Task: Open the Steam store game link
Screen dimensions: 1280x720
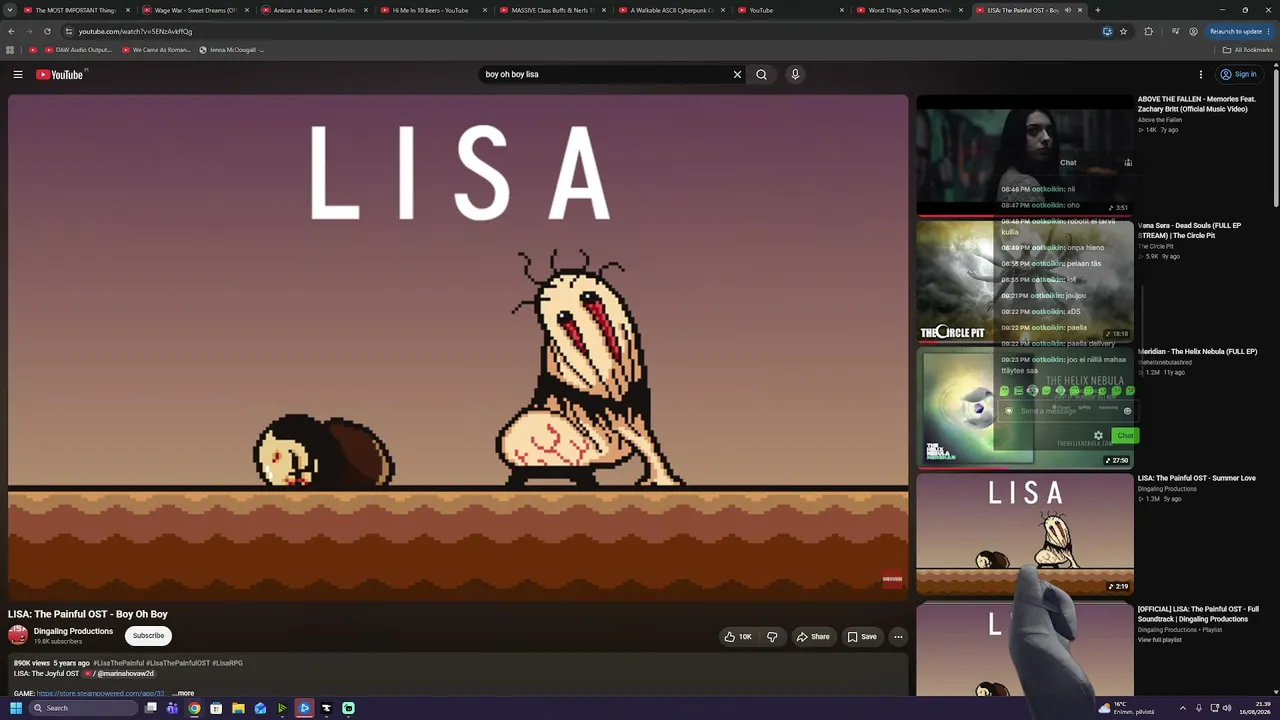Action: (x=101, y=693)
